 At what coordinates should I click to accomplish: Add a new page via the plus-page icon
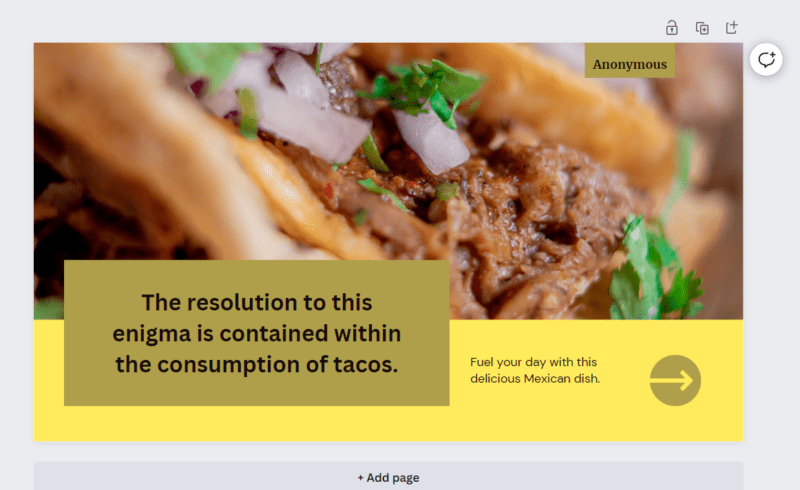(x=732, y=28)
